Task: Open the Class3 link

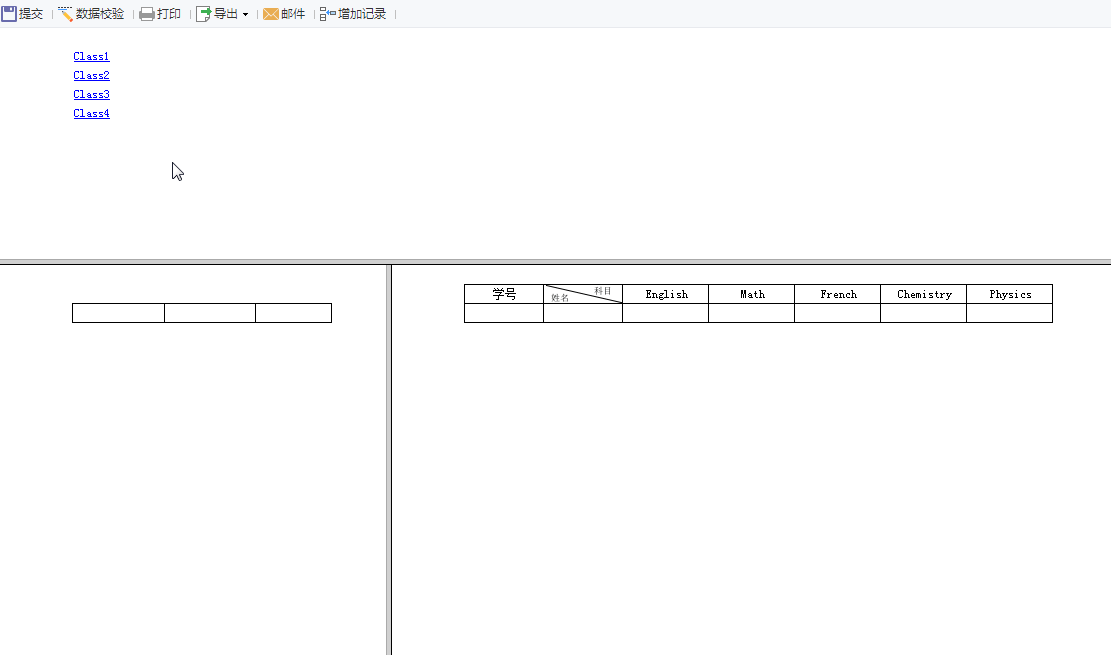Action: [x=91, y=94]
